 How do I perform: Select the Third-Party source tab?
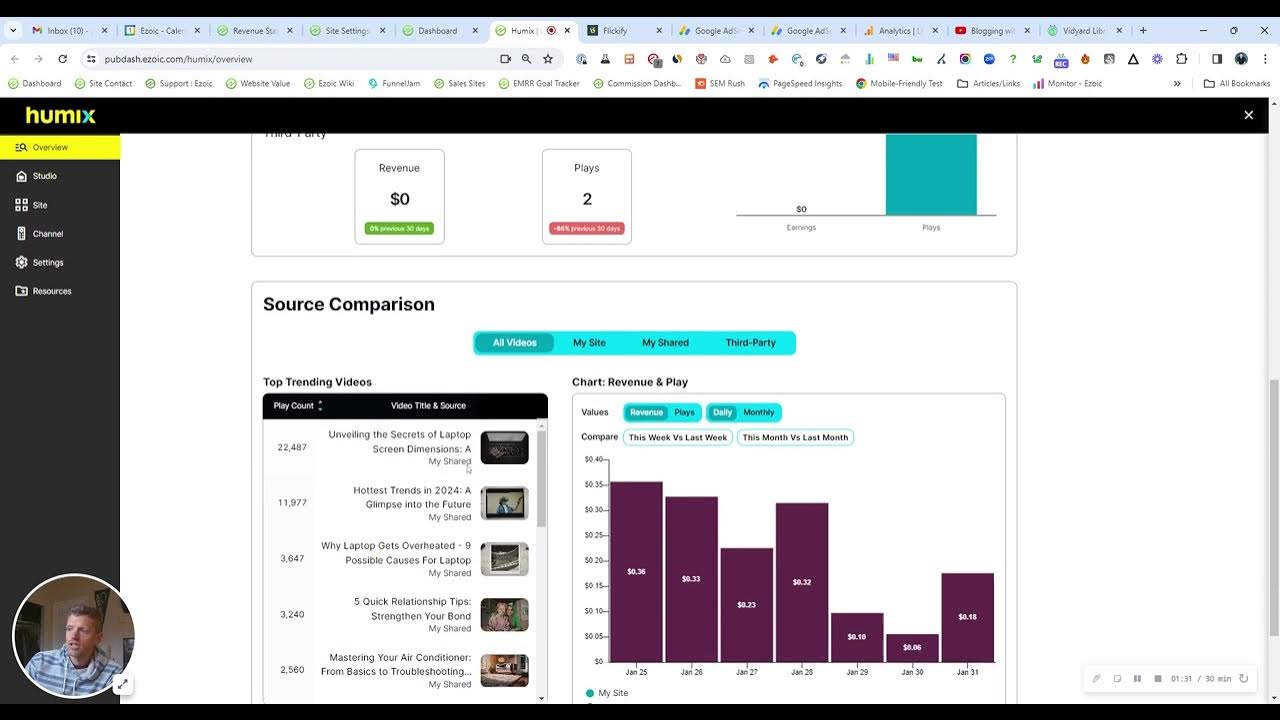point(750,343)
